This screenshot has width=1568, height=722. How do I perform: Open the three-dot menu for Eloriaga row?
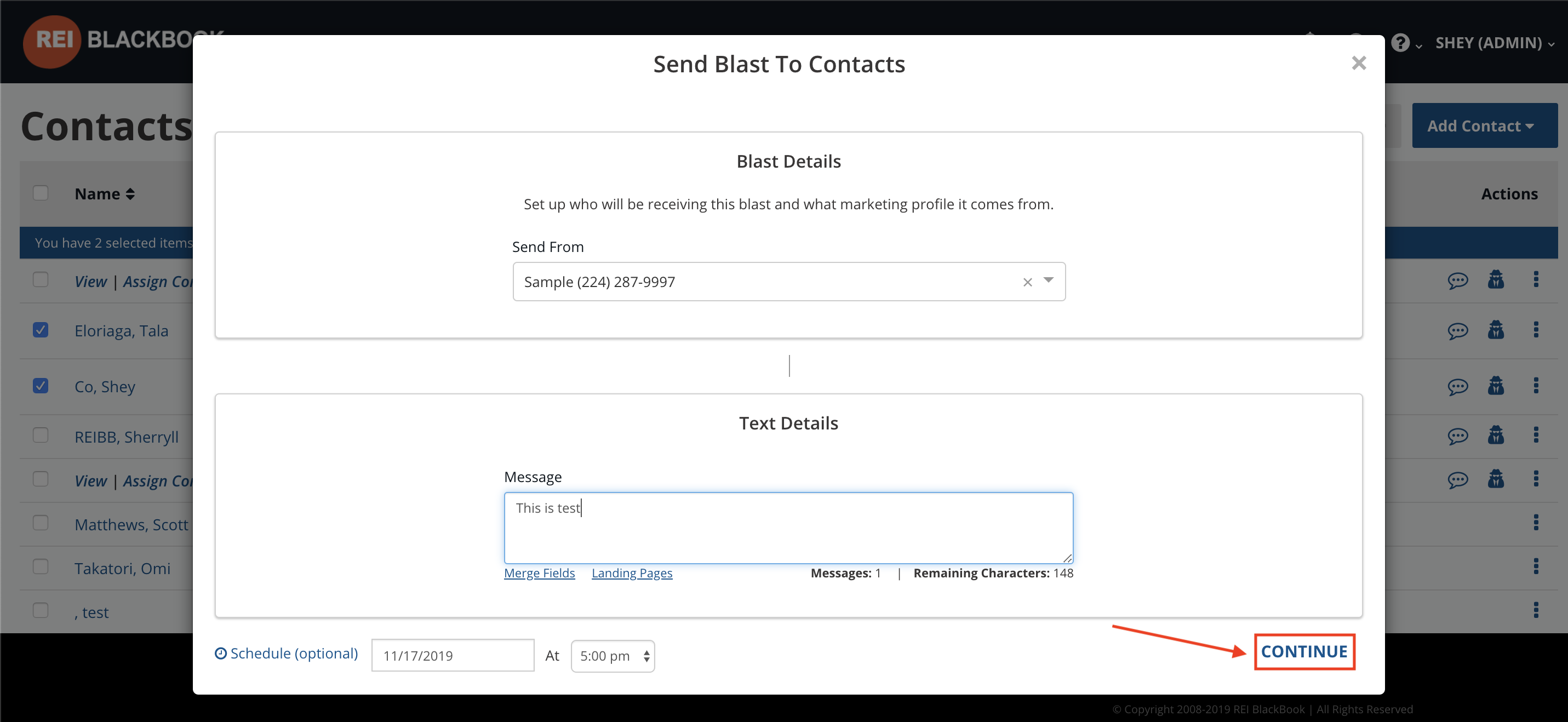point(1536,329)
